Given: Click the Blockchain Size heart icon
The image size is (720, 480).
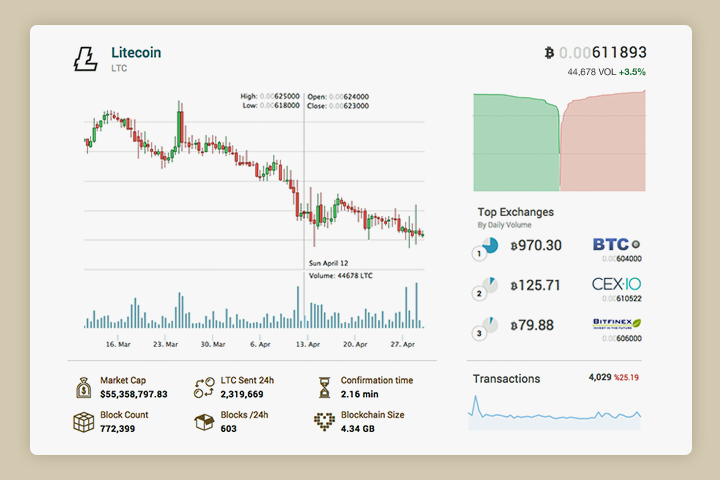Looking at the screenshot, I should [323, 421].
